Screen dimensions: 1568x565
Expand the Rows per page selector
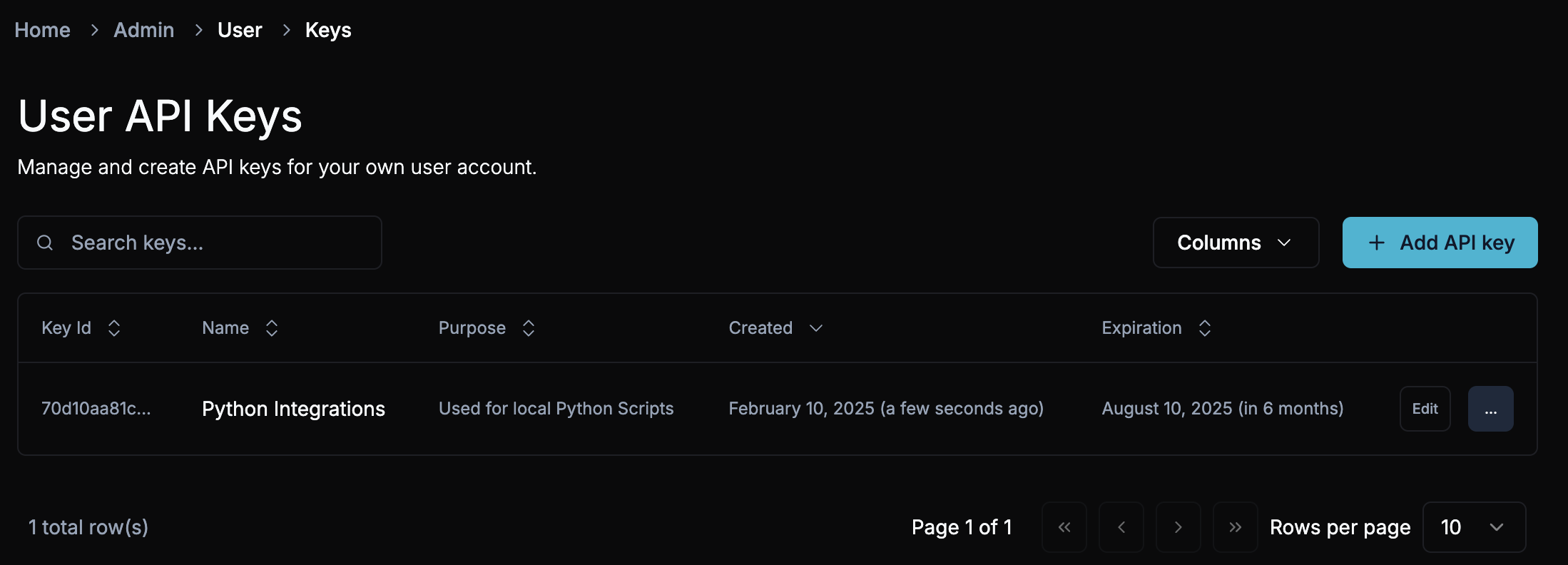coord(1474,527)
